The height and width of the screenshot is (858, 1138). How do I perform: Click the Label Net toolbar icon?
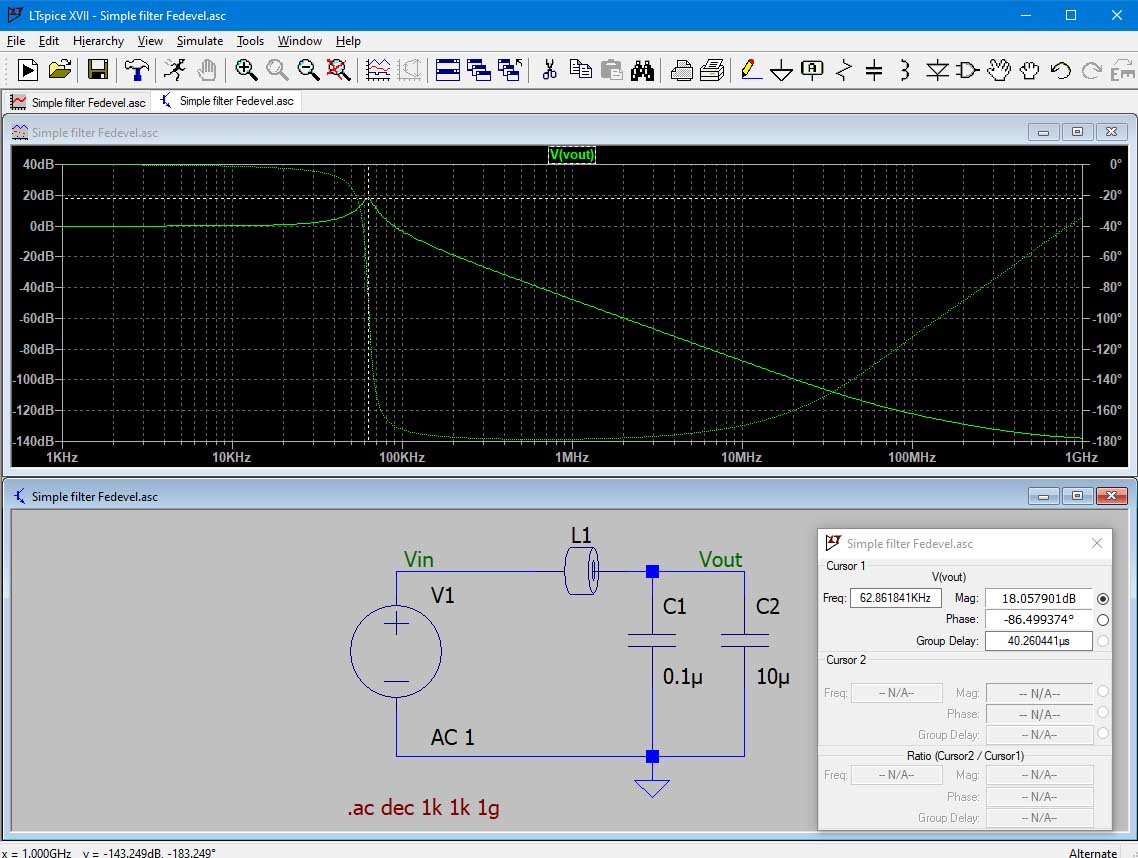coord(813,70)
